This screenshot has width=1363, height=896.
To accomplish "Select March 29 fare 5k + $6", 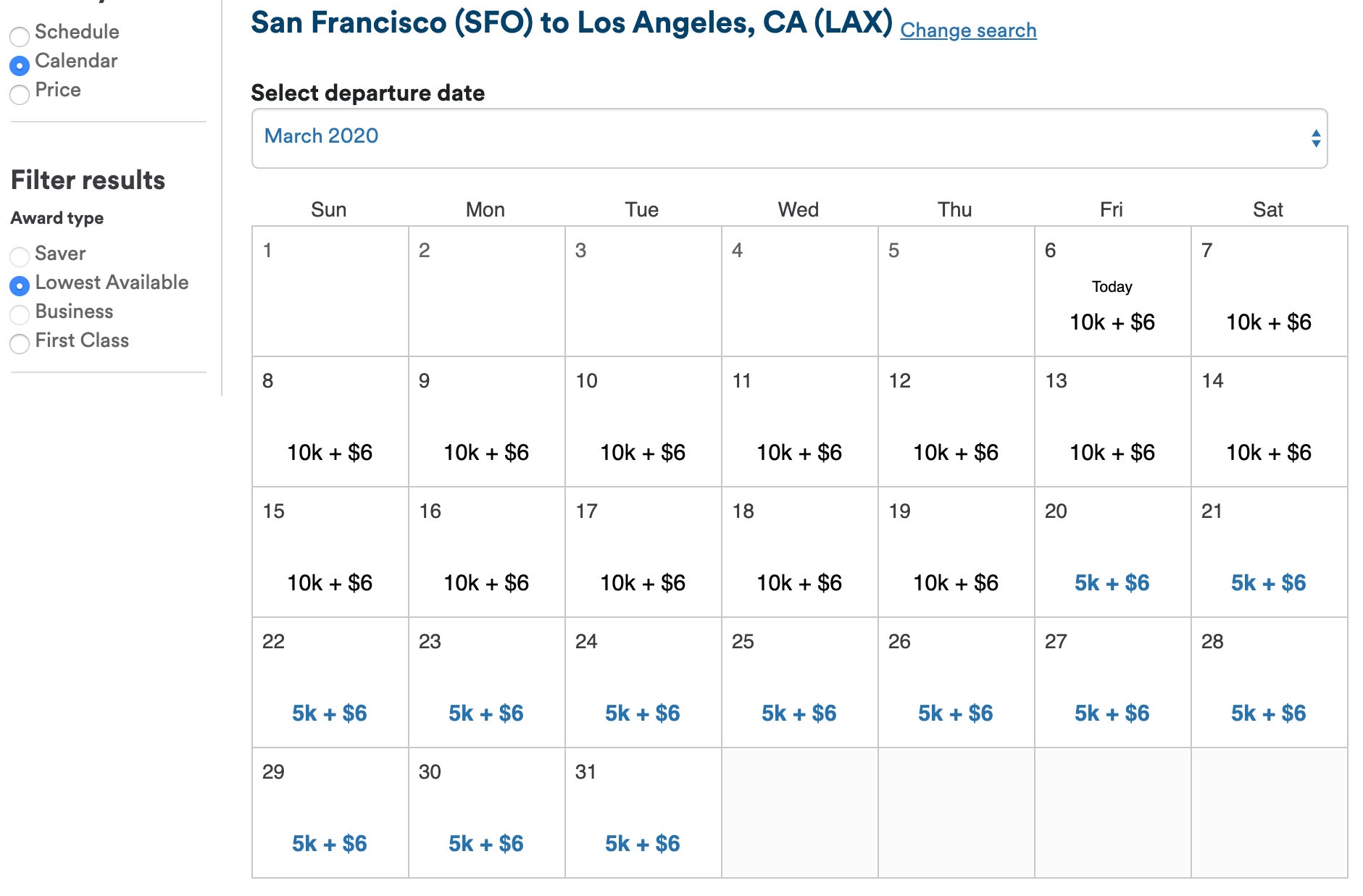I will pos(330,844).
